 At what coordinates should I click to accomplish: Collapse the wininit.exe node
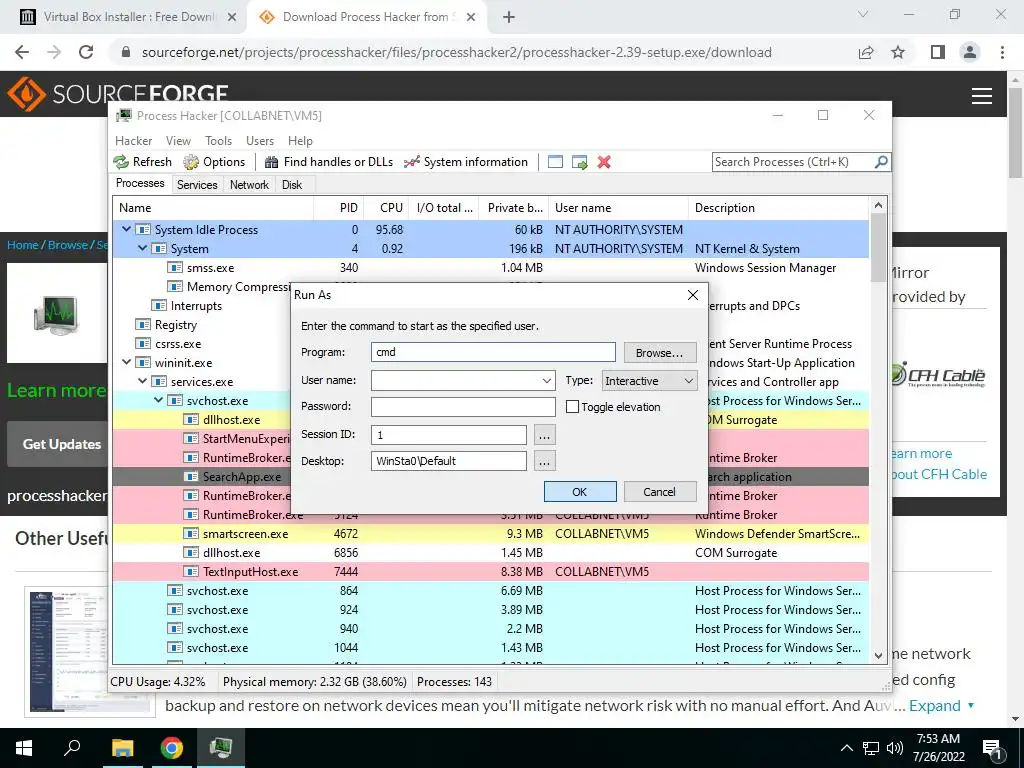click(x=127, y=362)
